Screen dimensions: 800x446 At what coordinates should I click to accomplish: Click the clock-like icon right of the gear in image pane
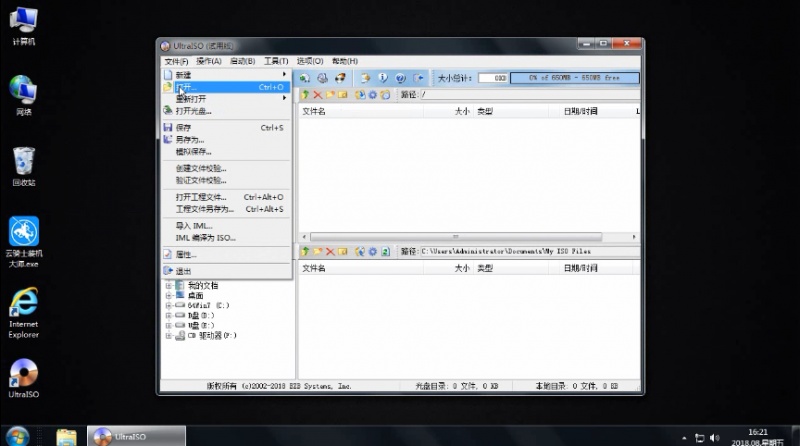[385, 95]
